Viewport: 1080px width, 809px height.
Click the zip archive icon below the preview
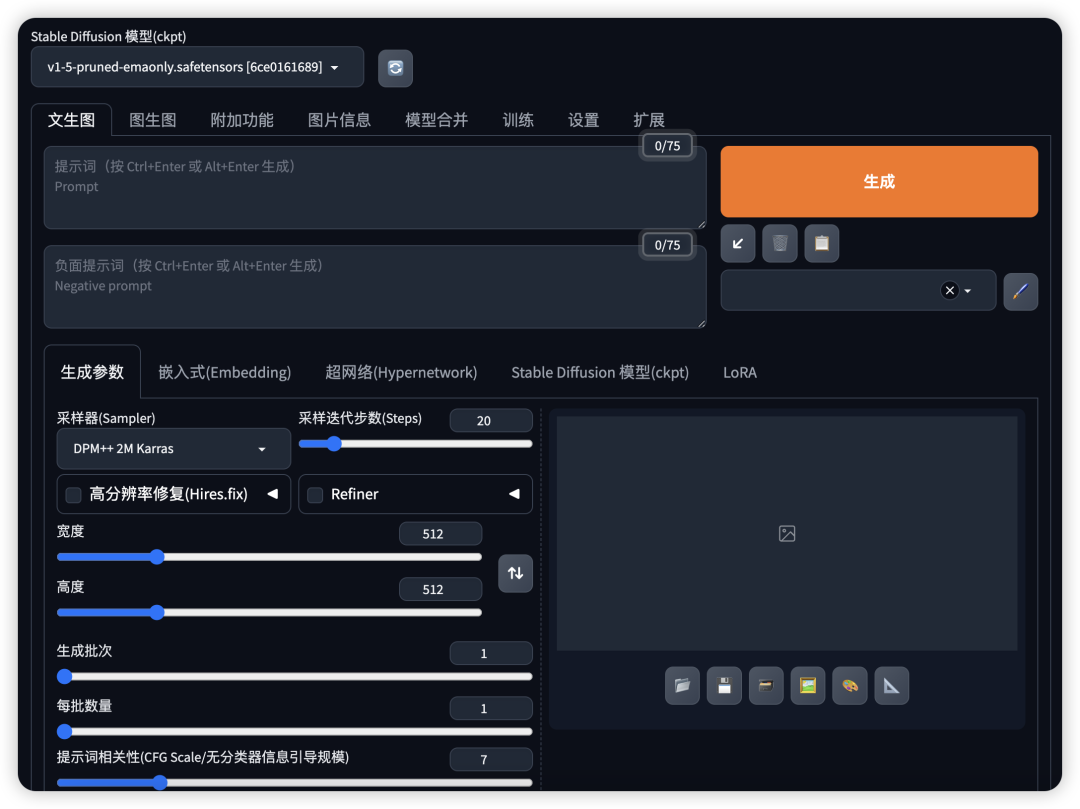766,685
